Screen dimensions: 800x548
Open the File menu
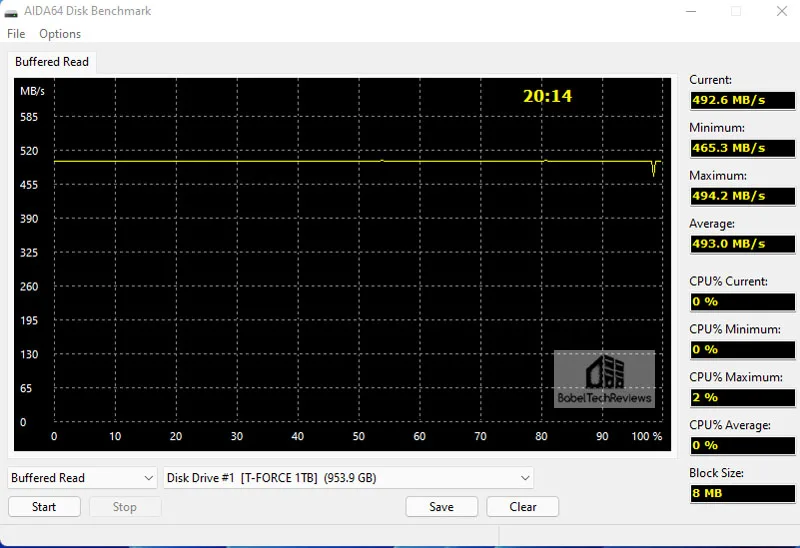coord(16,34)
